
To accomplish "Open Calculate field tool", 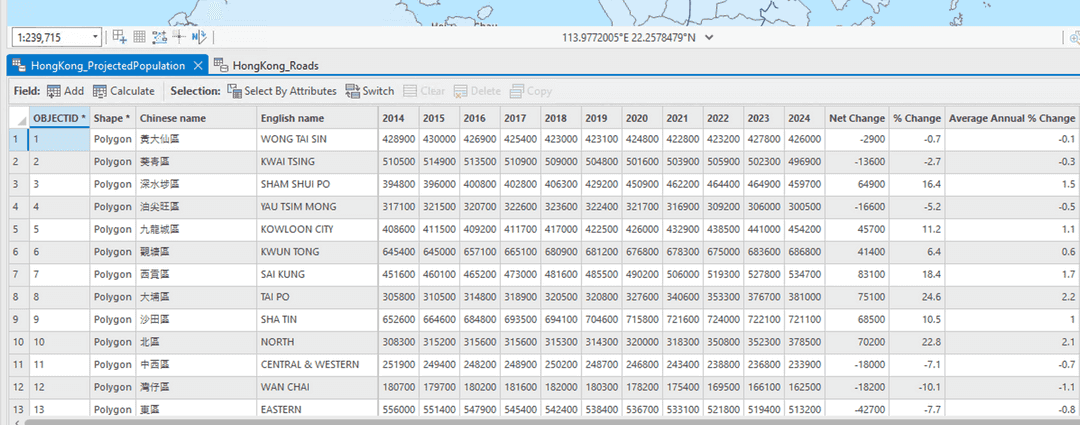I will tap(124, 91).
